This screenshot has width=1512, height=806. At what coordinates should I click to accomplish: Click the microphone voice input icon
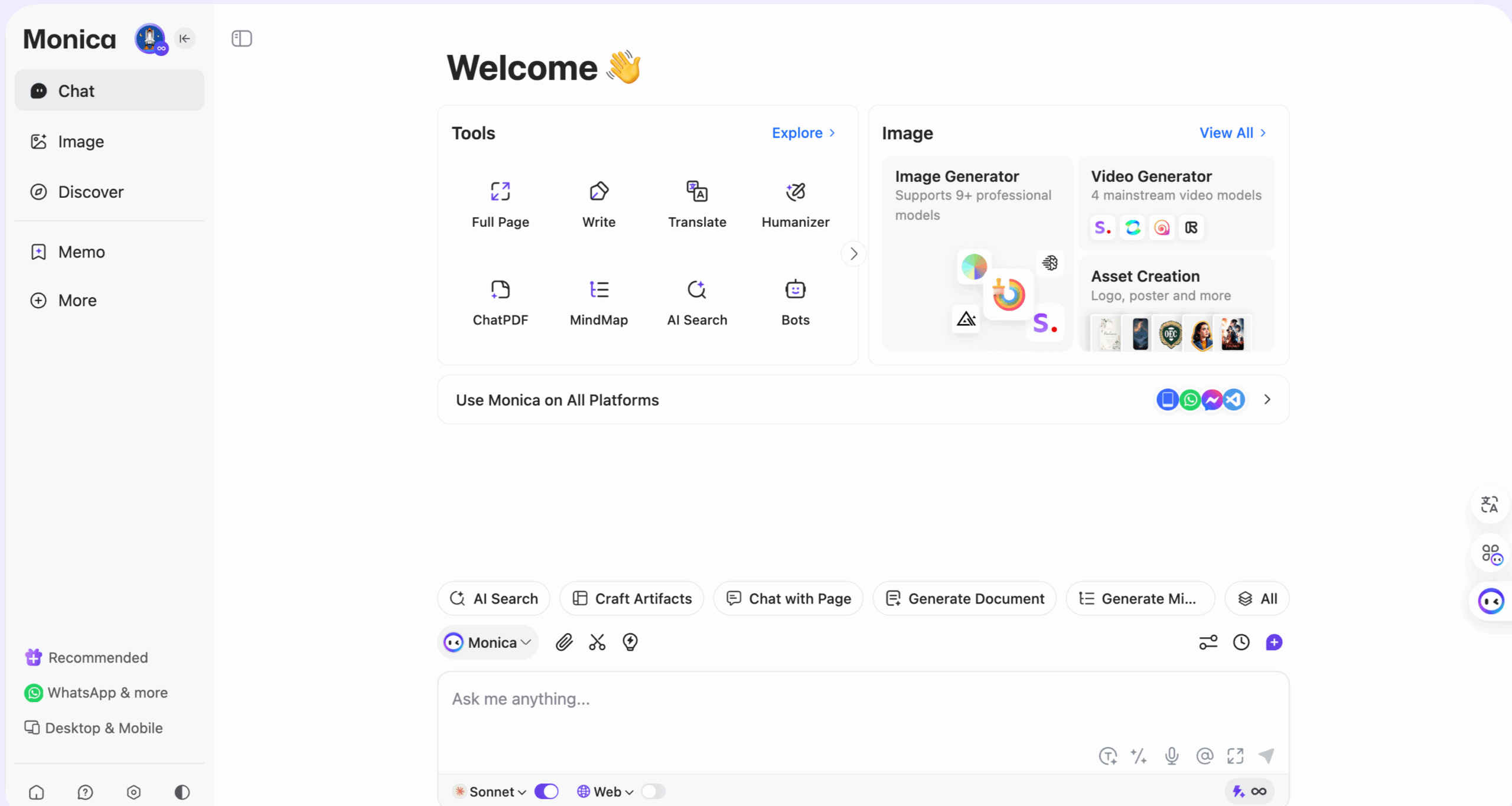tap(1172, 756)
